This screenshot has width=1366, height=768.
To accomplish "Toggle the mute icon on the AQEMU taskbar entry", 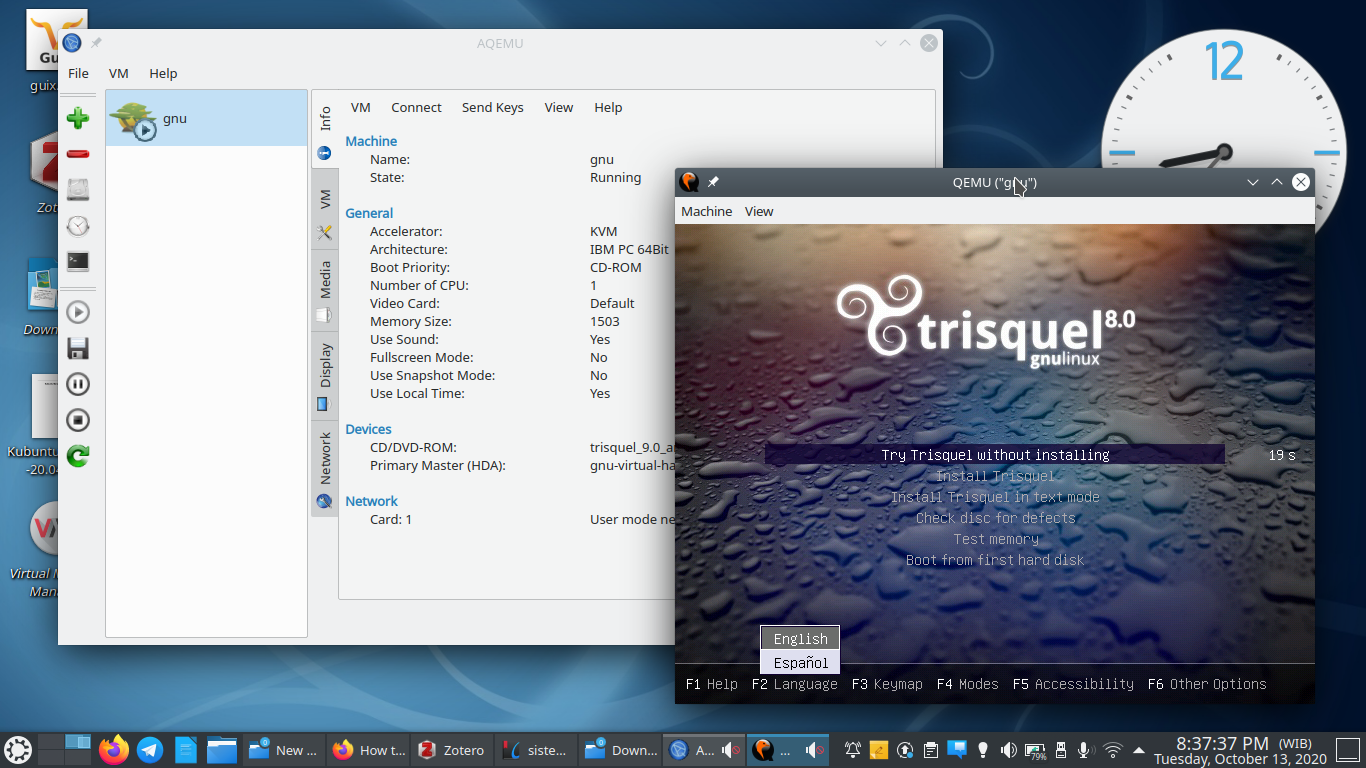I will (733, 750).
